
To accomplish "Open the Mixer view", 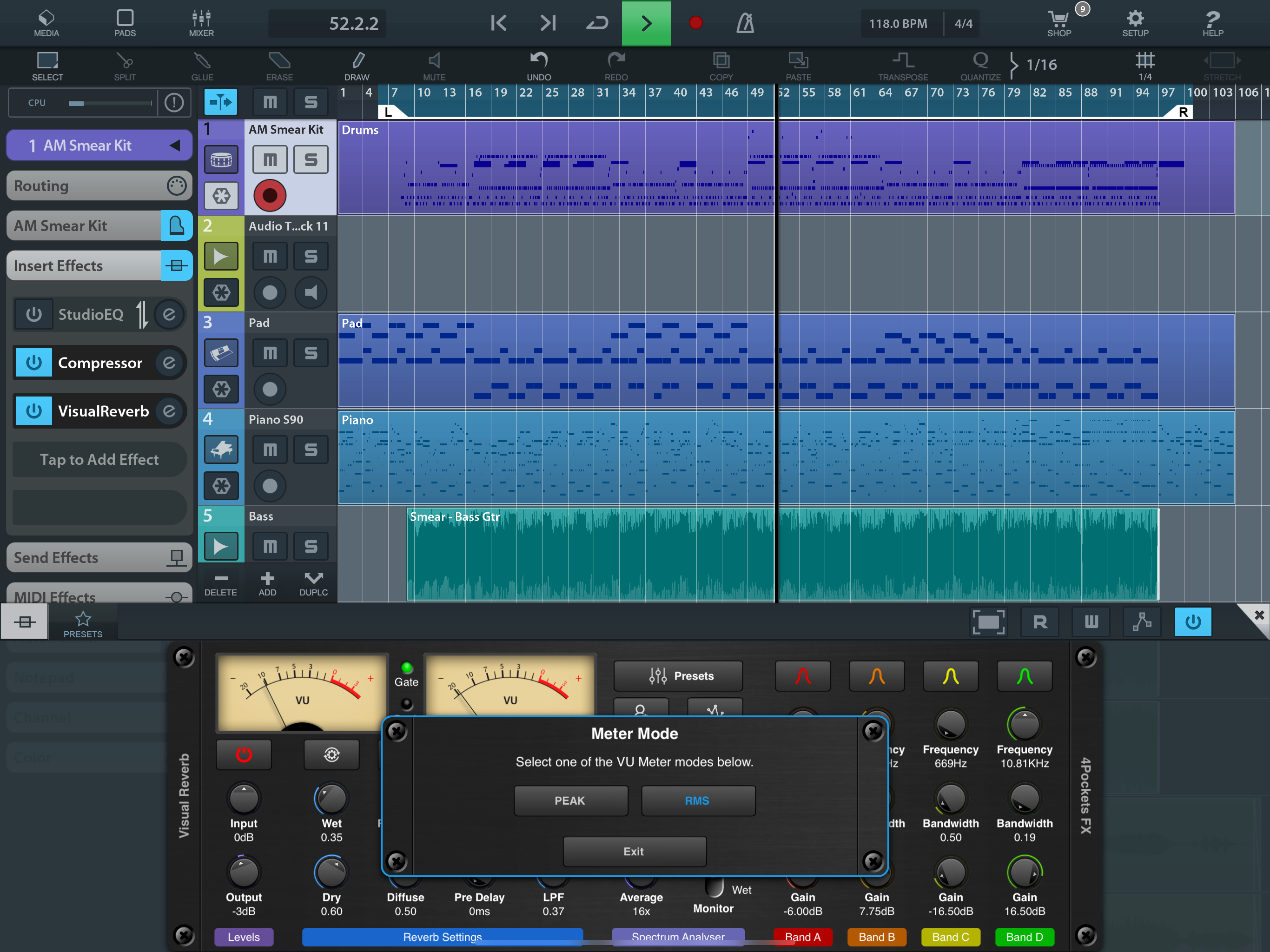I will pos(201,24).
